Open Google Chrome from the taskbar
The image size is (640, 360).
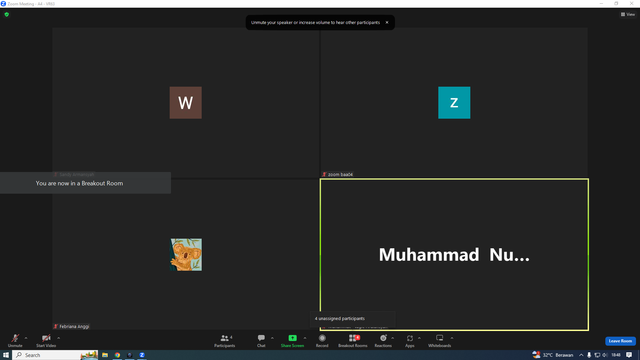coord(117,355)
